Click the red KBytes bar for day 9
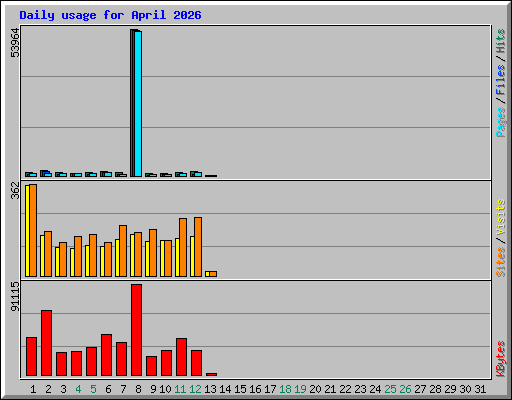512x400 pixels. [x=151, y=366]
